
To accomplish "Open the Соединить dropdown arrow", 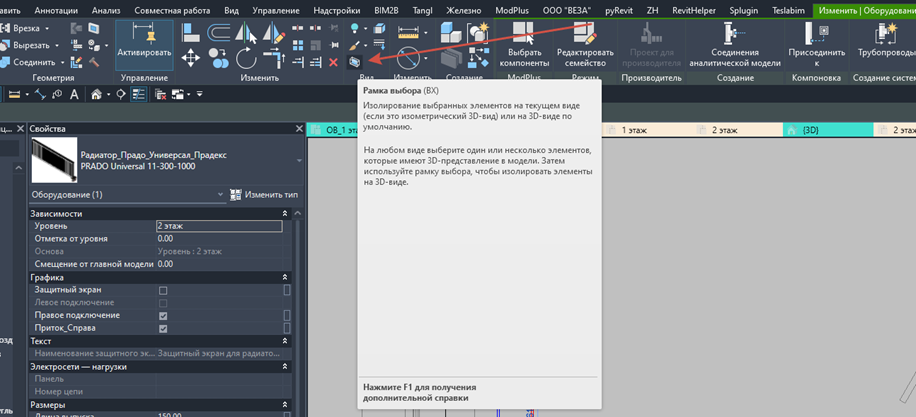I will click(63, 62).
